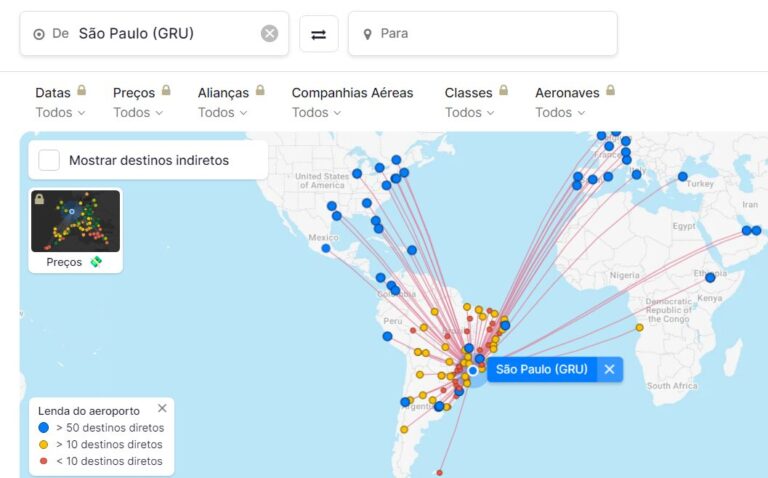The image size is (768, 478).
Task: Click the lock icon next to Preços filter
Action: click(x=166, y=90)
